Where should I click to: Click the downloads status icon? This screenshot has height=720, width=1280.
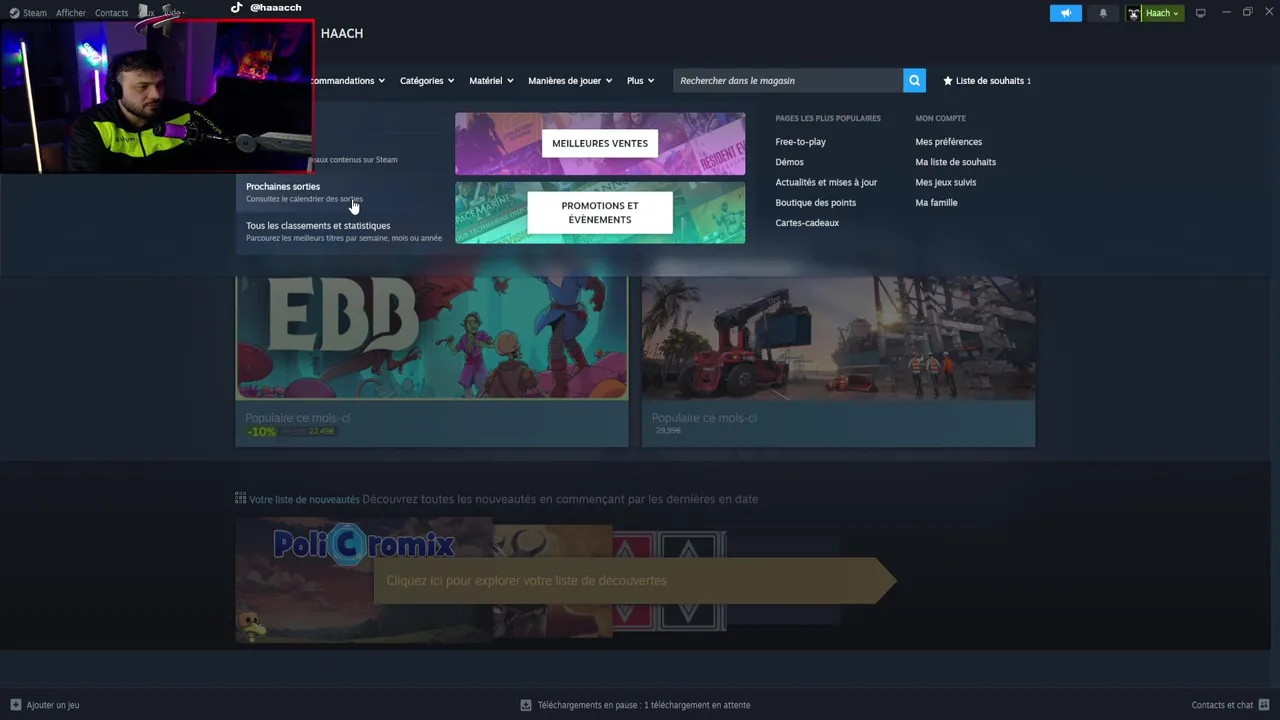[526, 705]
